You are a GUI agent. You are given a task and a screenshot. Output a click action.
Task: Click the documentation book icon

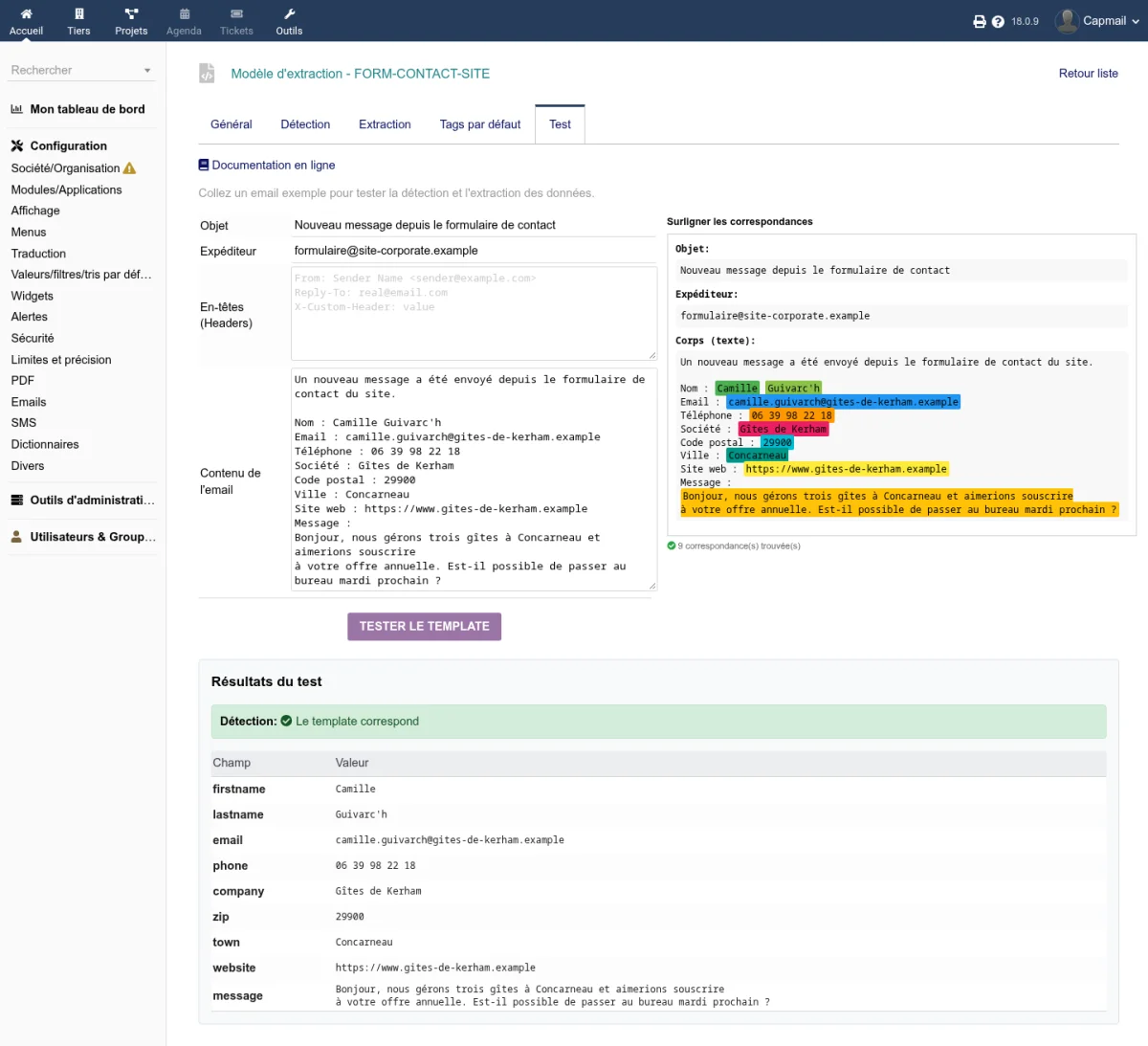click(204, 166)
